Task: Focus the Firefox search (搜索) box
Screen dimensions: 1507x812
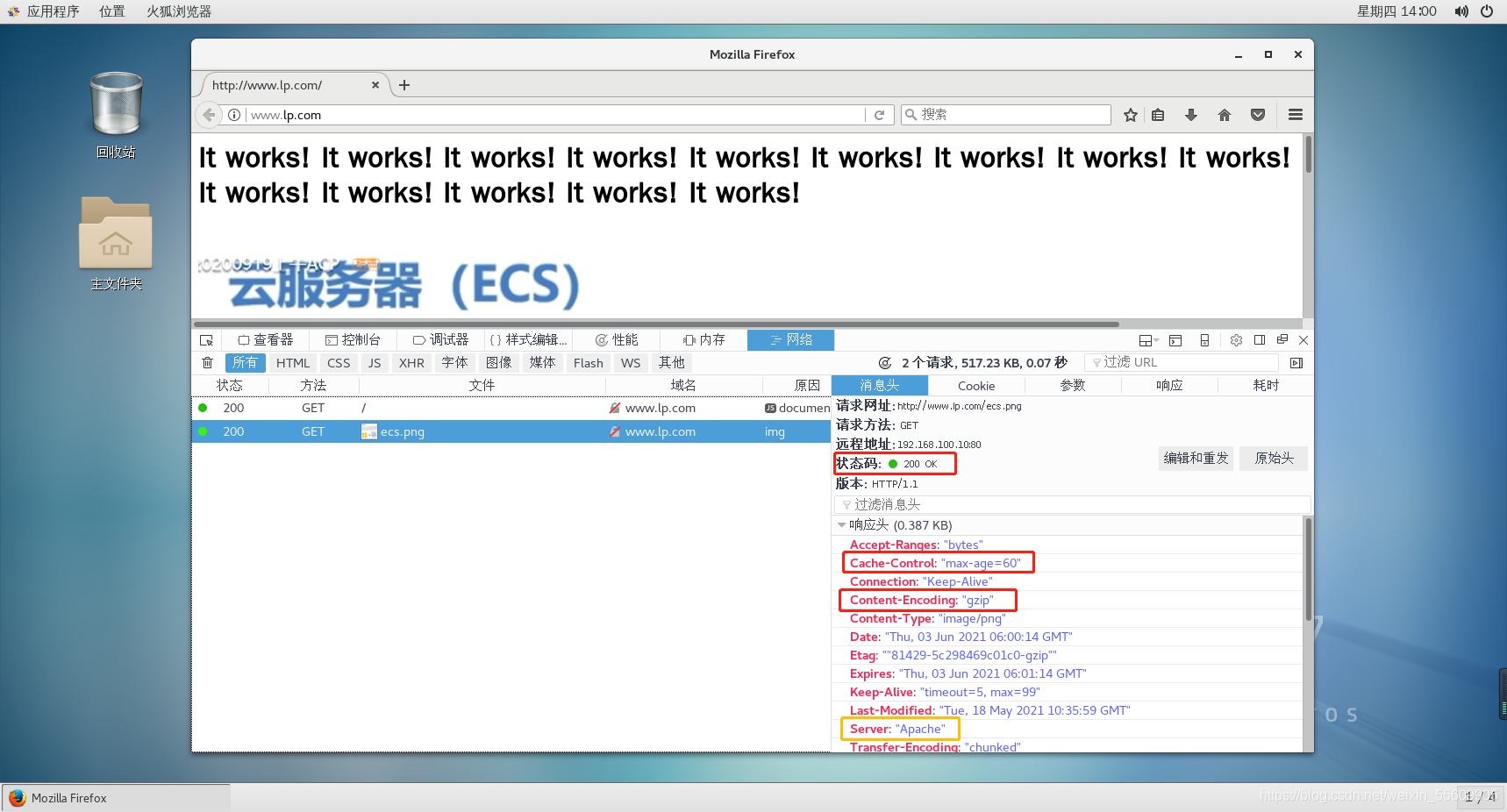Action: [1006, 115]
